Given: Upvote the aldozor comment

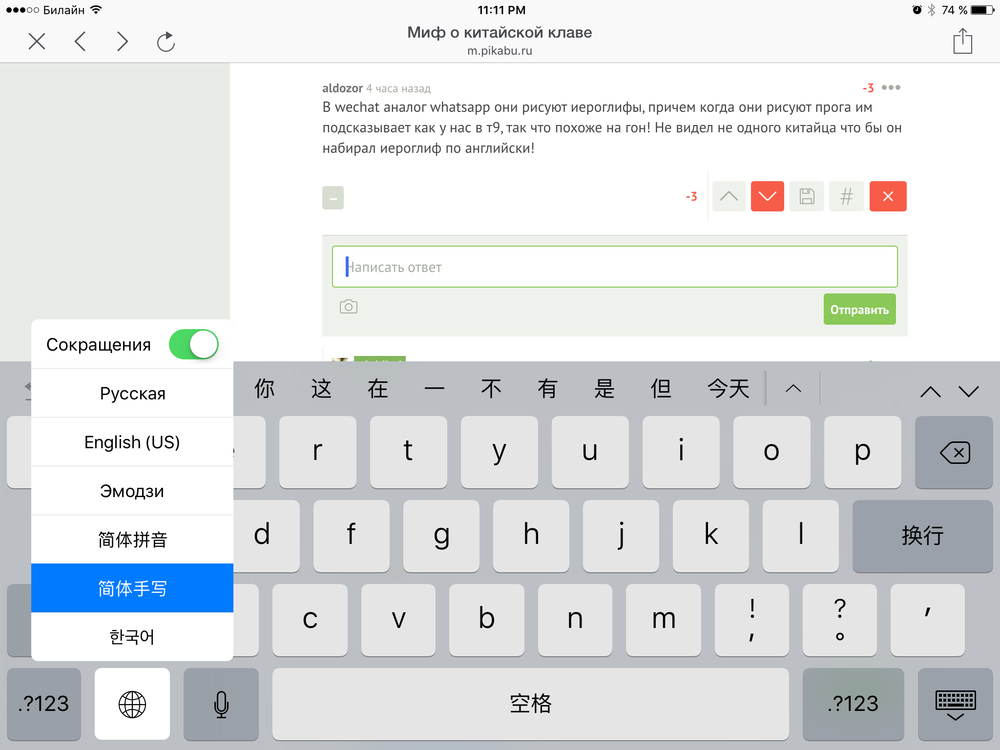Looking at the screenshot, I should coord(729,197).
